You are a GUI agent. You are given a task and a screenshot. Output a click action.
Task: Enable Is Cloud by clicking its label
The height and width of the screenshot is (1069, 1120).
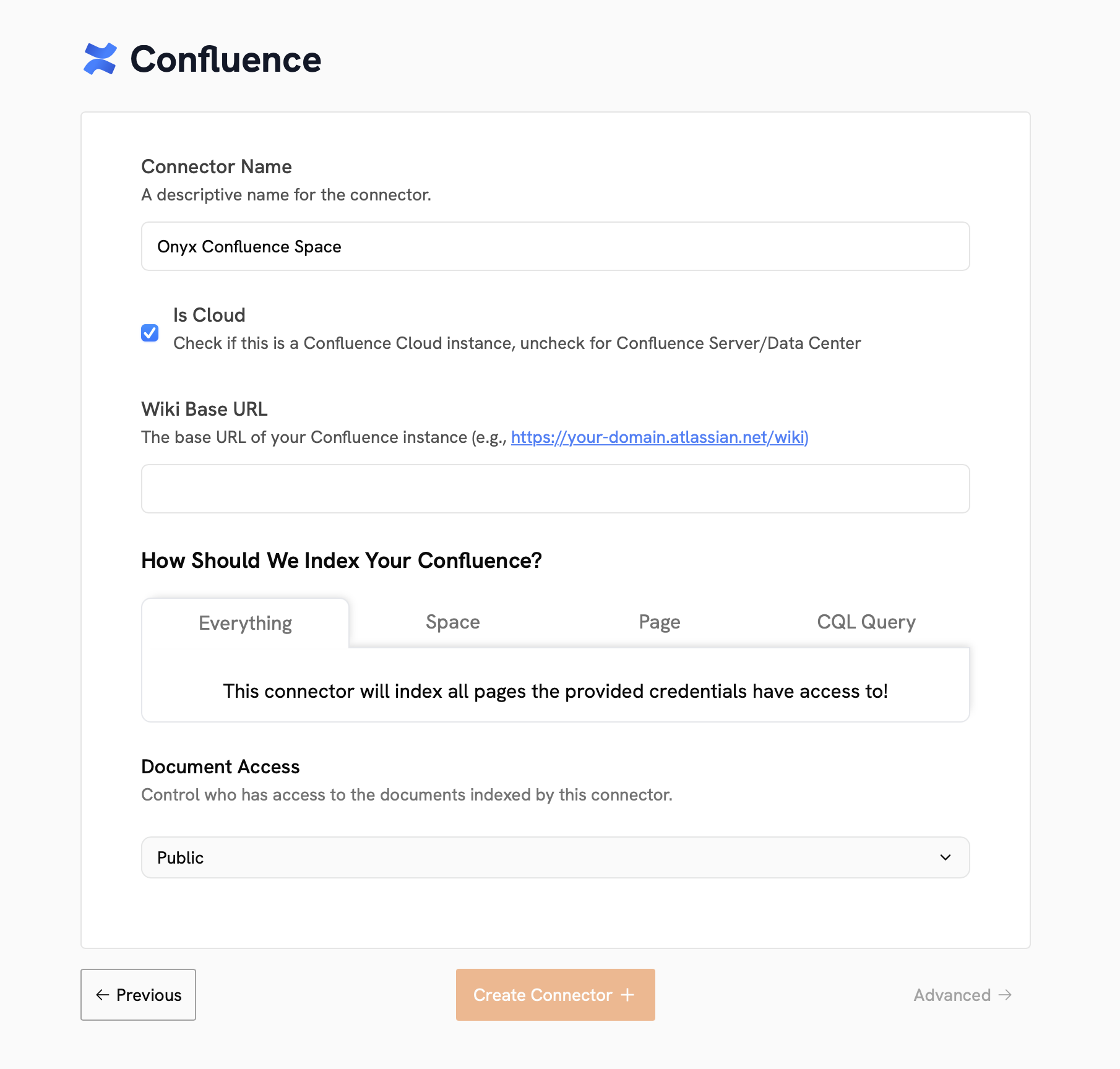click(209, 315)
